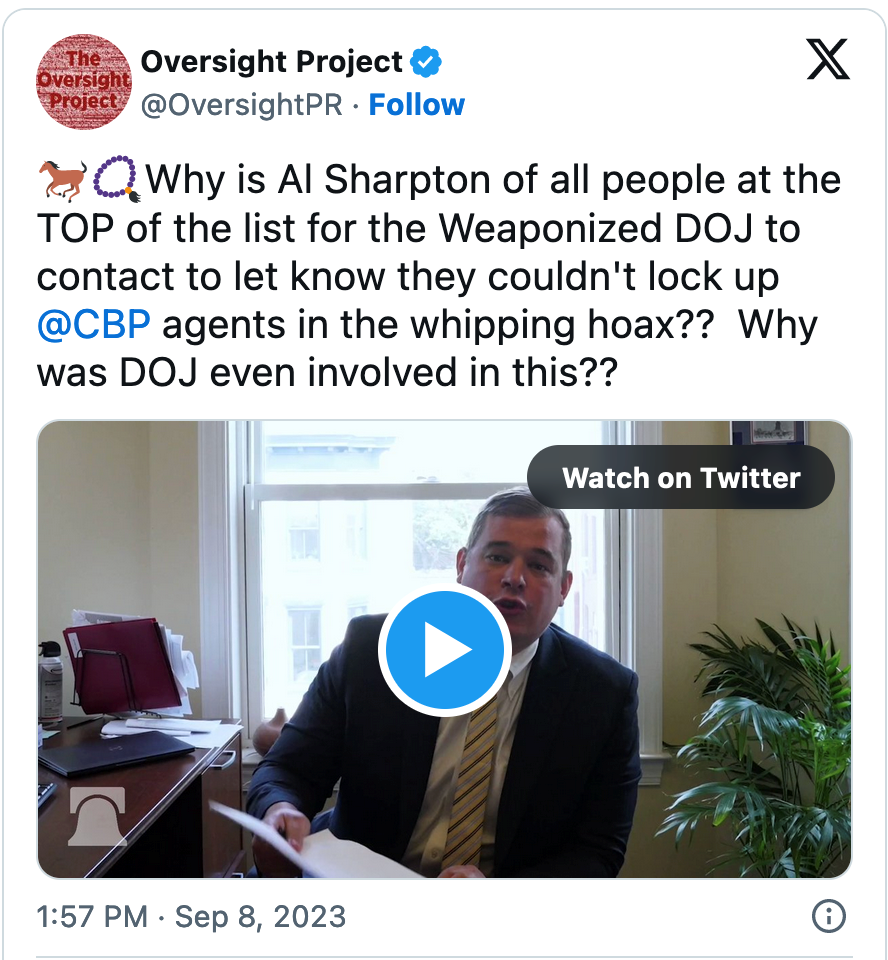Open the @CBP mention link

pyautogui.click(x=94, y=324)
